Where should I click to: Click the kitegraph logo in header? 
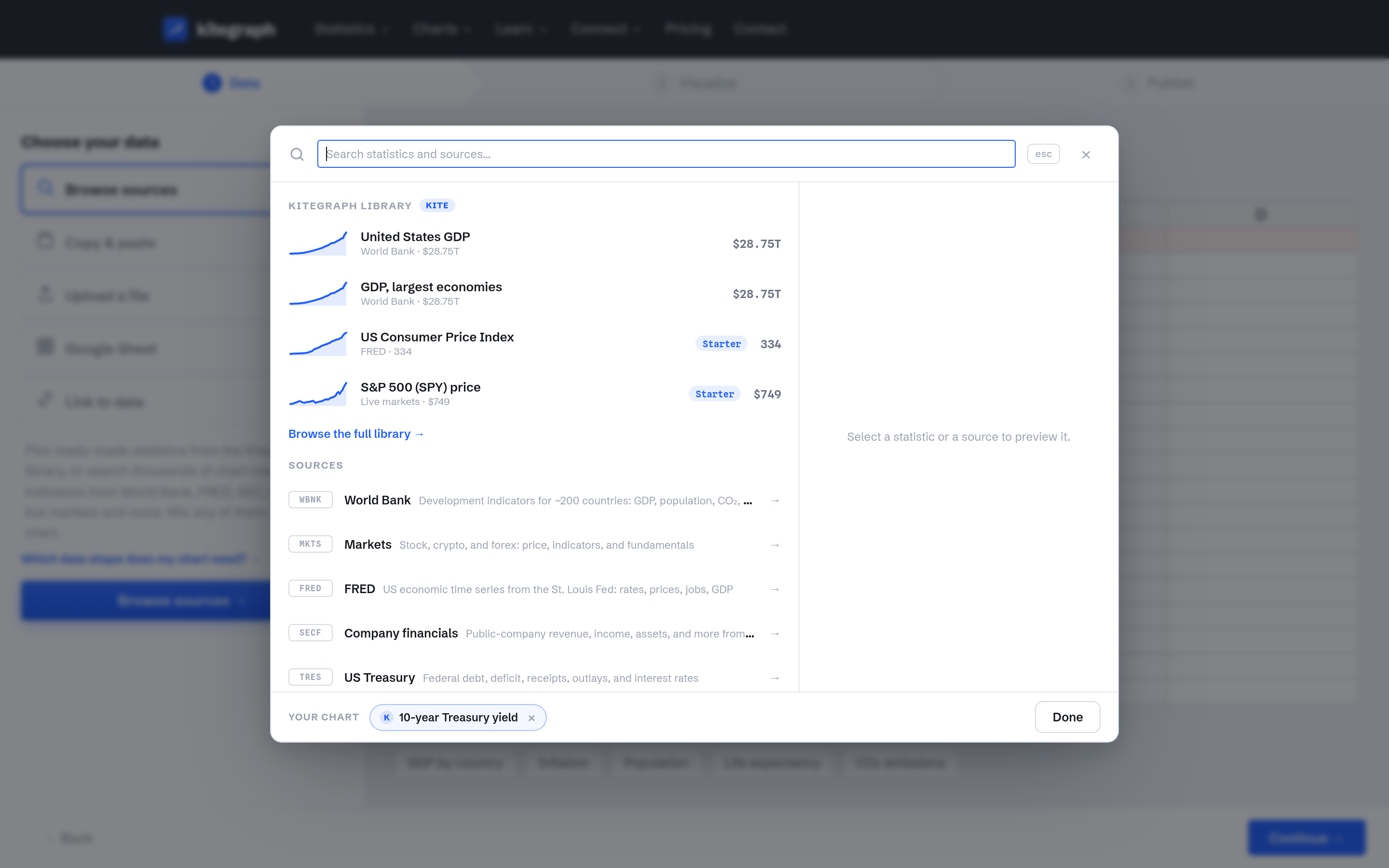(x=219, y=29)
